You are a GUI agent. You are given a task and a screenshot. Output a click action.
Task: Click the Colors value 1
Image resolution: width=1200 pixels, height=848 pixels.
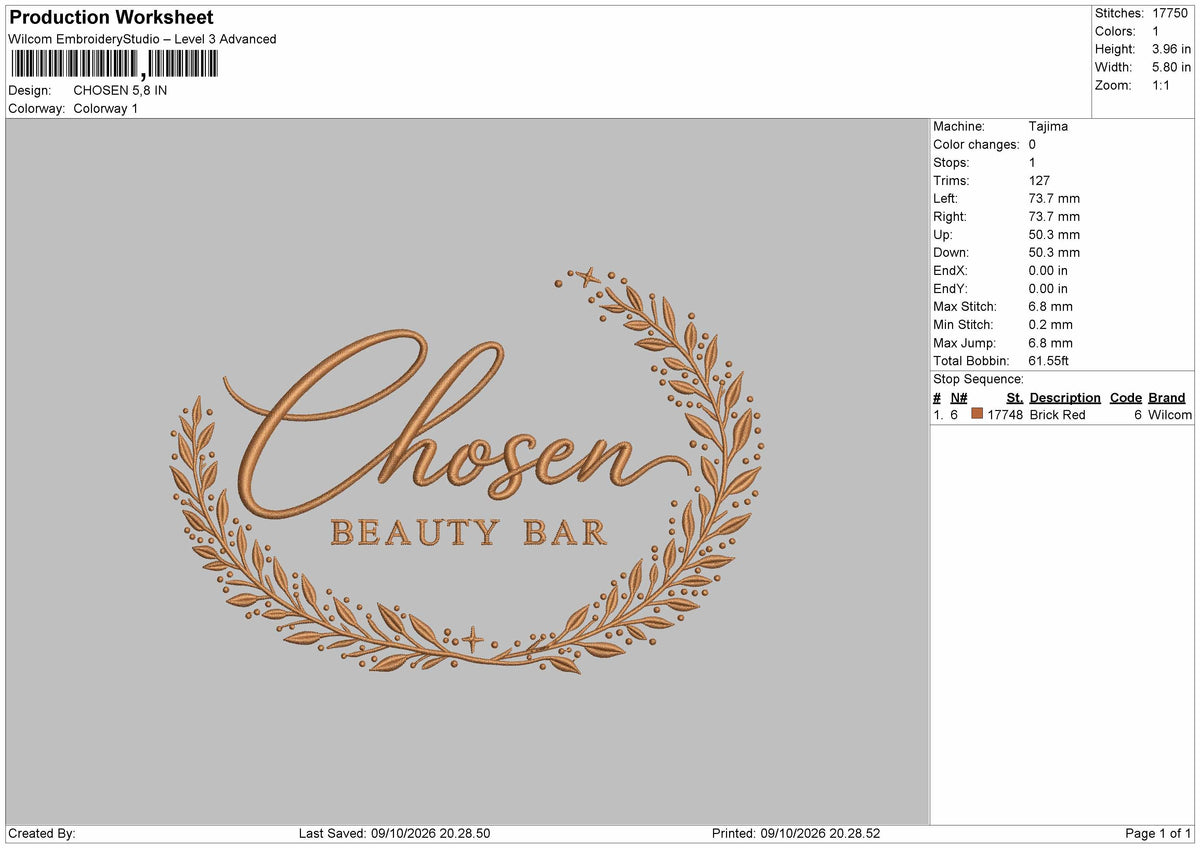click(x=1156, y=31)
